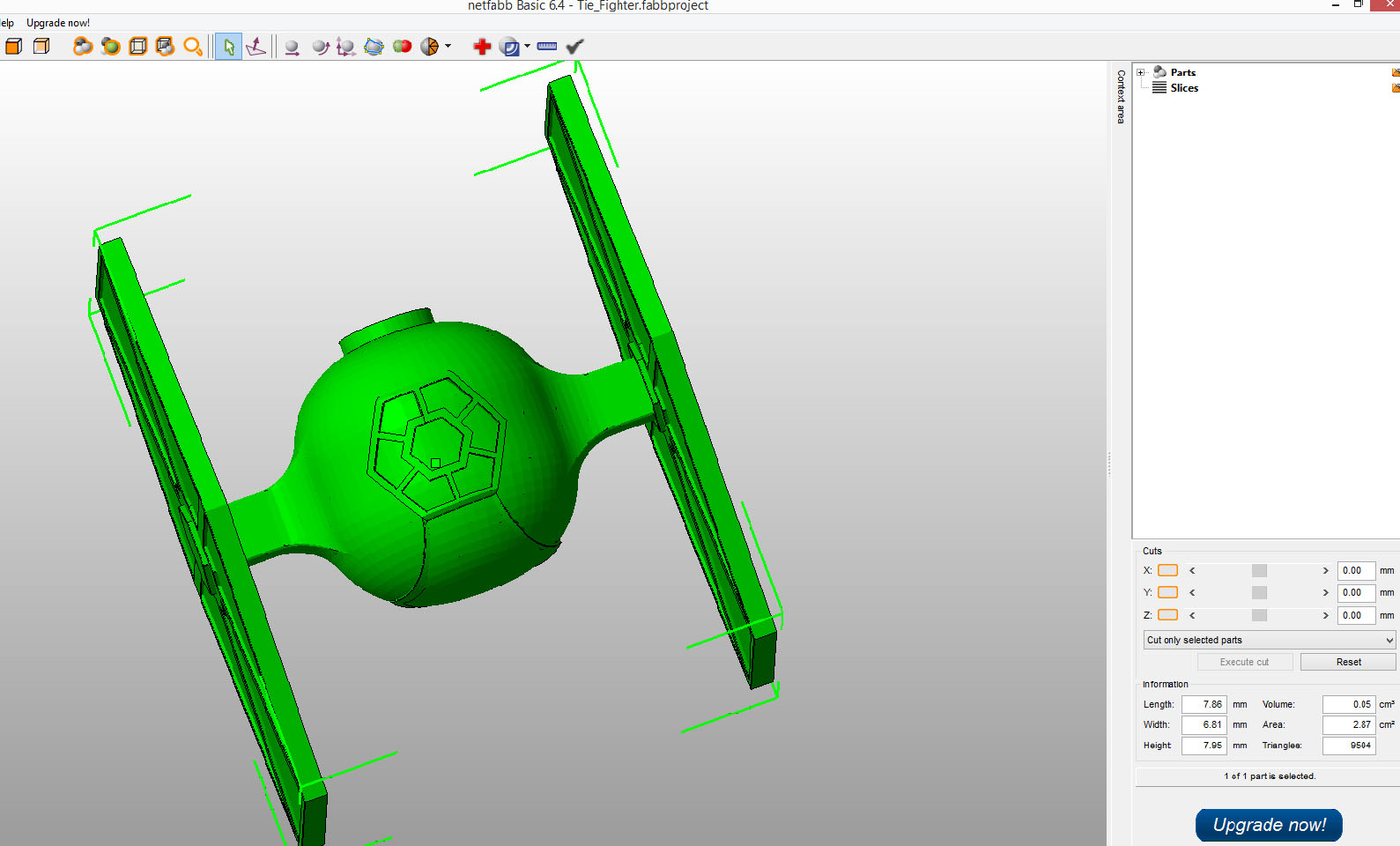
Task: Activate the orange magnifier zoom tool
Action: [x=193, y=47]
